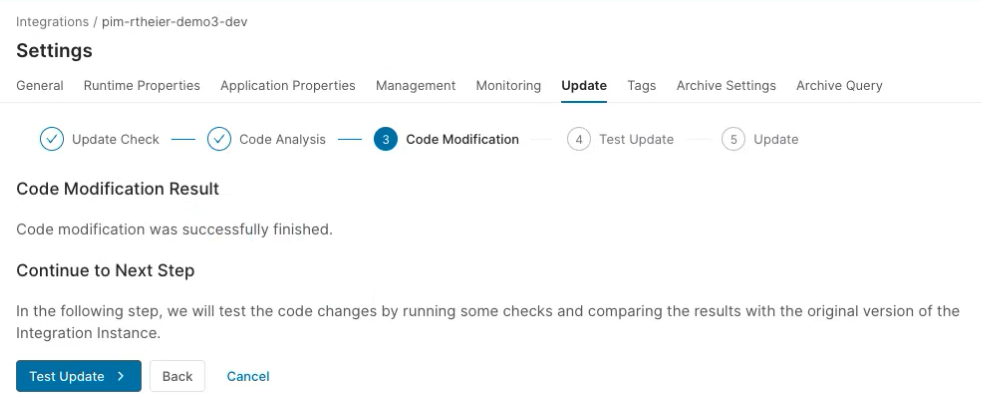Click the Code Analysis checkmark icon

click(x=219, y=139)
